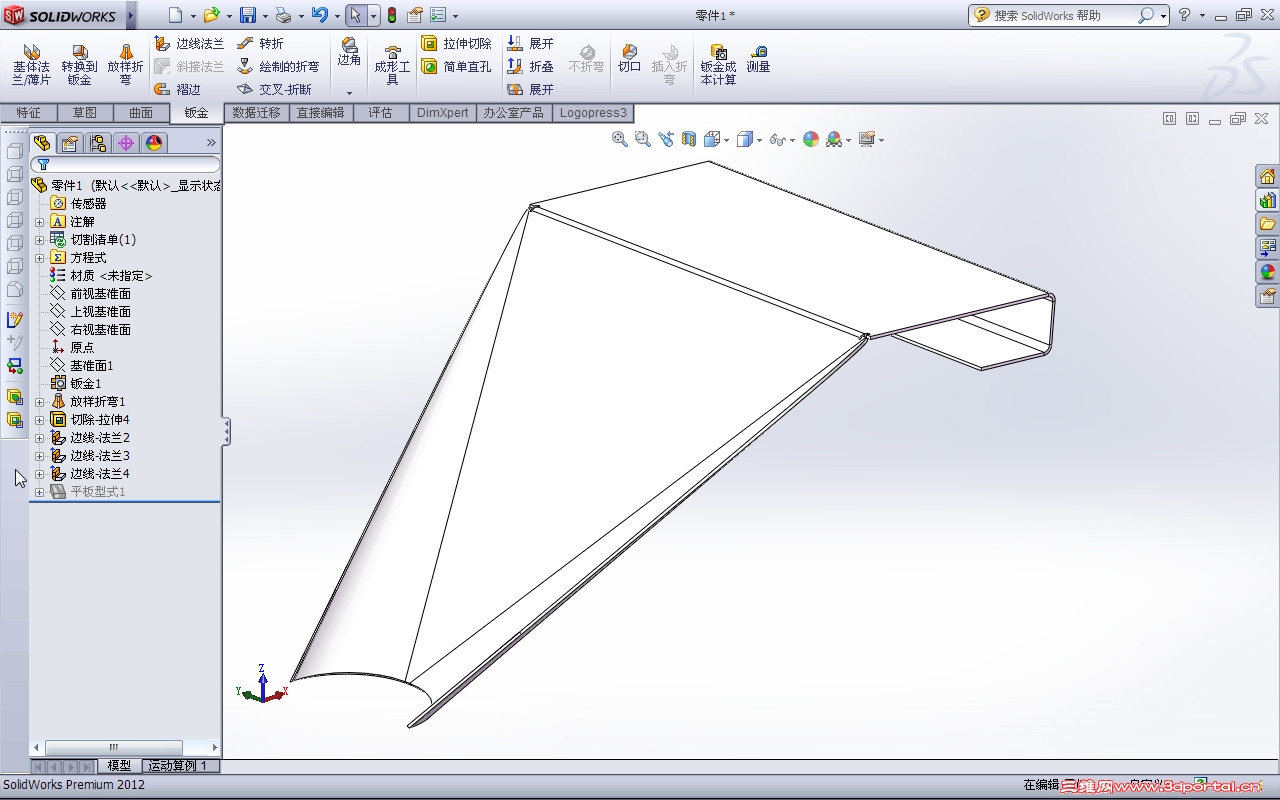Click the 材质 <未指定> material item
1280x800 pixels.
coord(101,276)
